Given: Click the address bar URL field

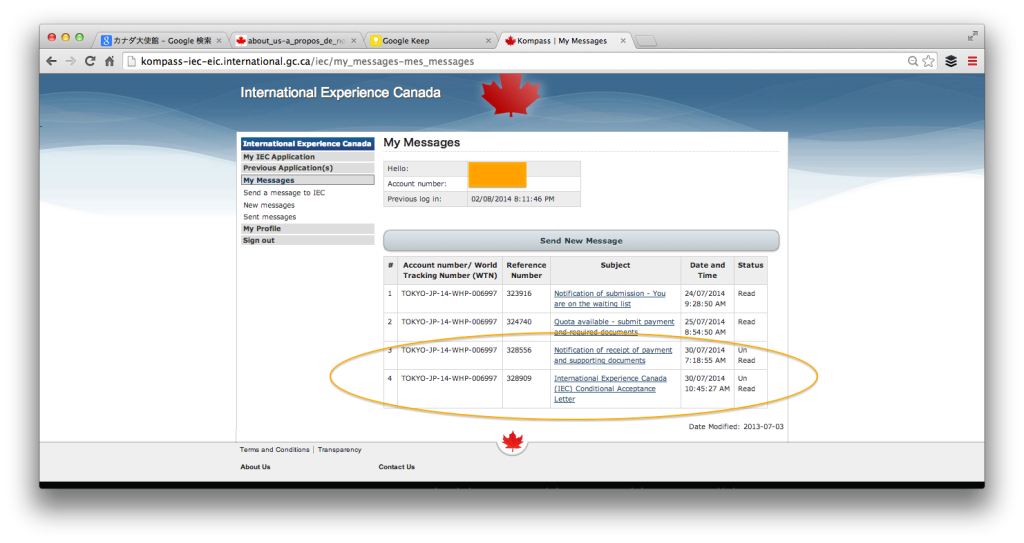Looking at the screenshot, I should coord(500,61).
